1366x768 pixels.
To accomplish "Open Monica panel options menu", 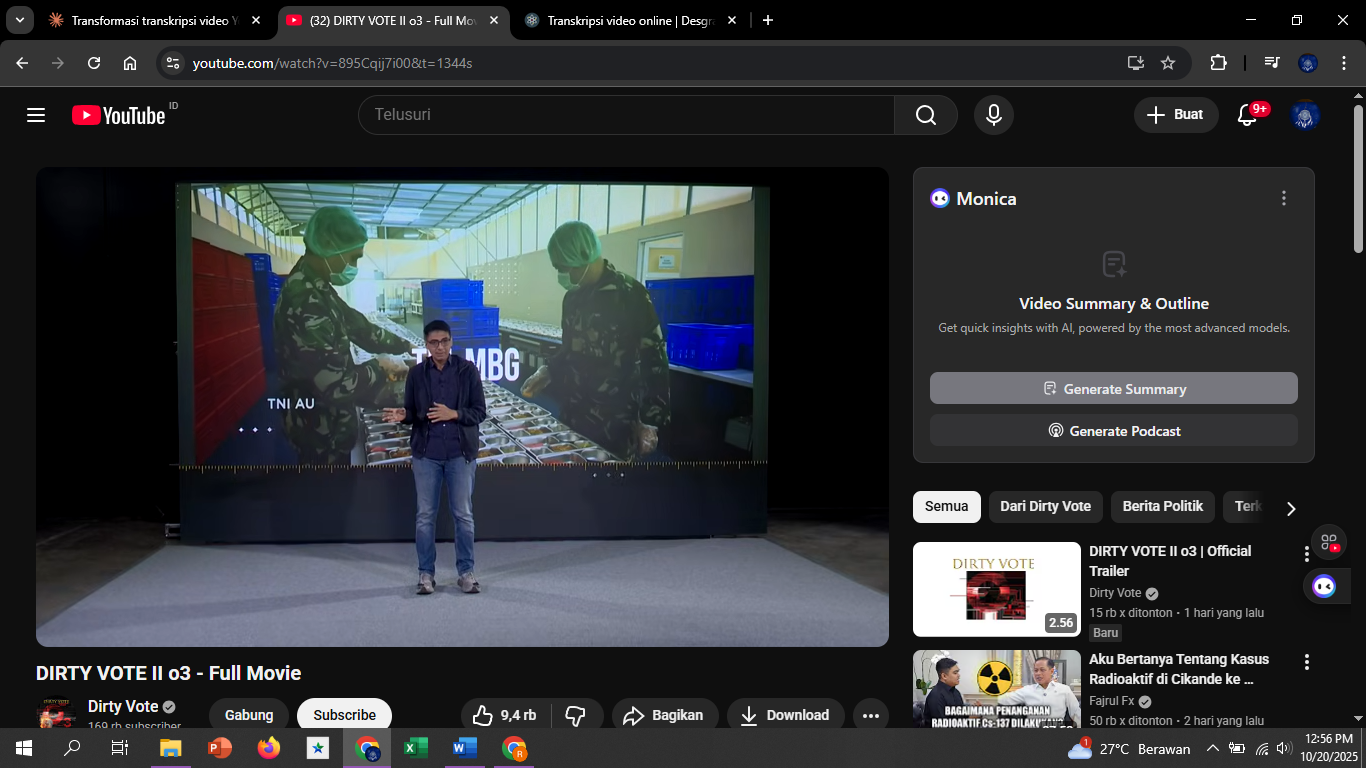I will [1284, 198].
